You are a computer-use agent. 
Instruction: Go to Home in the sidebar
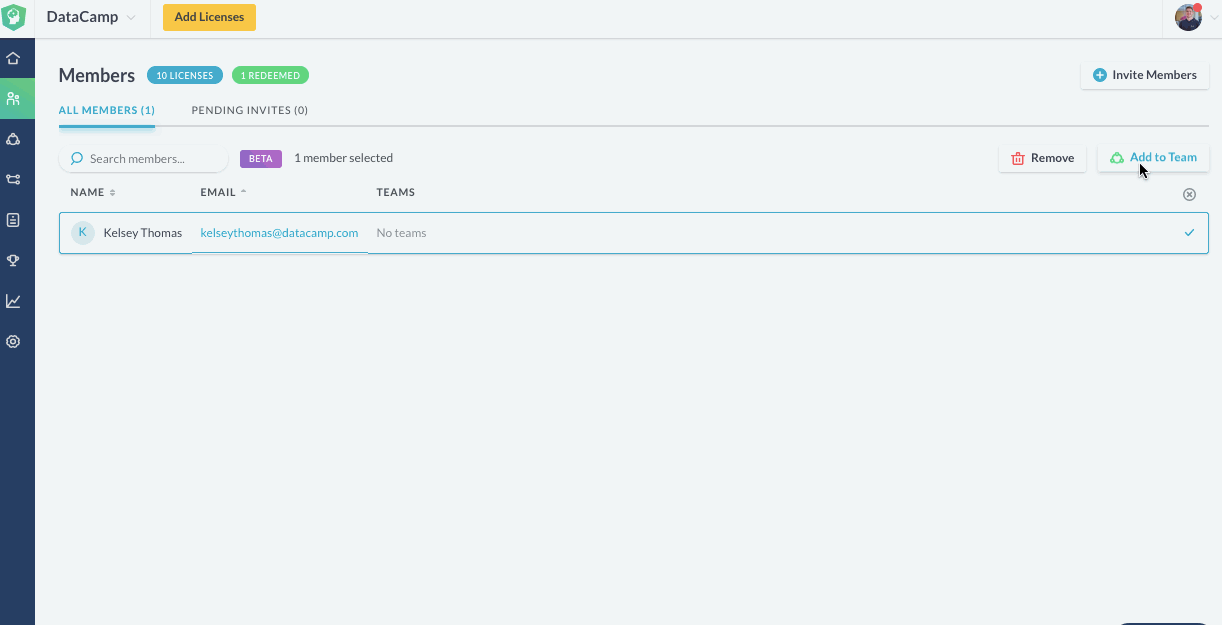pos(13,58)
